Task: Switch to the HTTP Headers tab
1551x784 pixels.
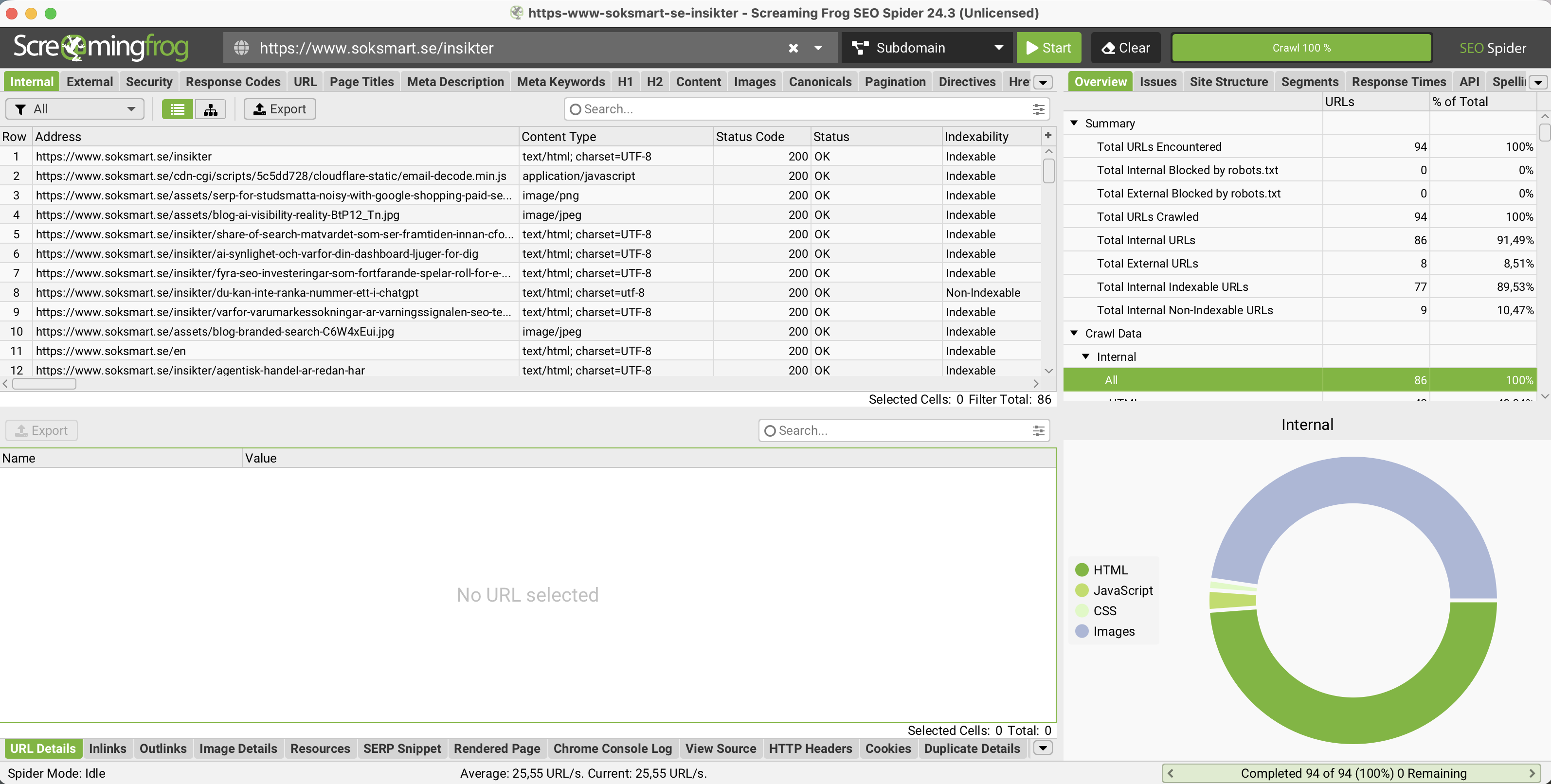Action: (811, 748)
